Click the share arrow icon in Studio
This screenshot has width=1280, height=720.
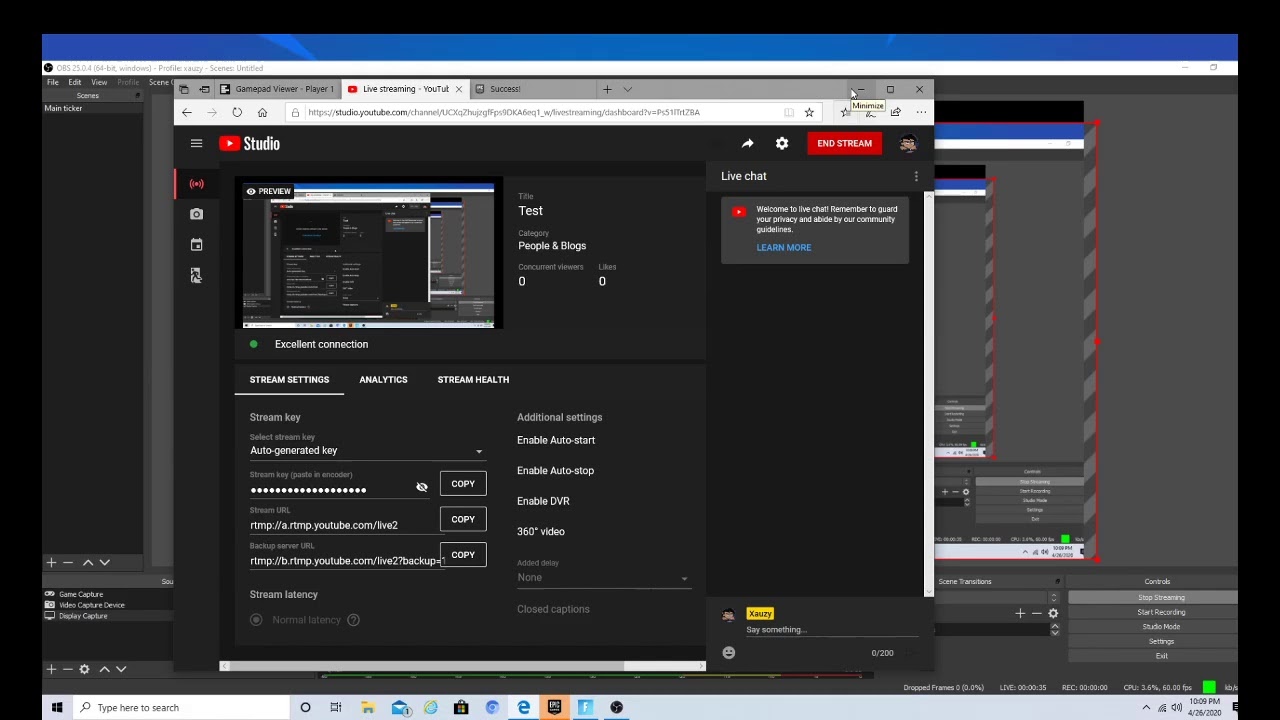747,143
